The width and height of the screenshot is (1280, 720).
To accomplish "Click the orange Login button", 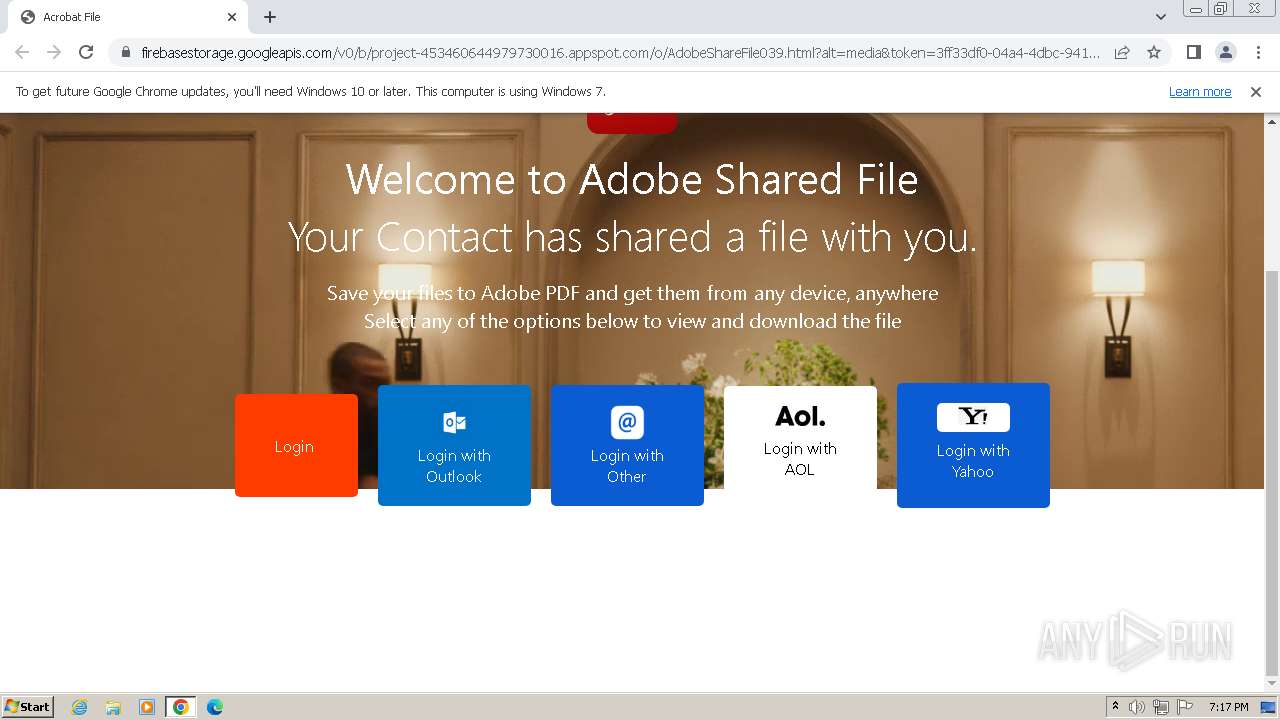I will (296, 445).
